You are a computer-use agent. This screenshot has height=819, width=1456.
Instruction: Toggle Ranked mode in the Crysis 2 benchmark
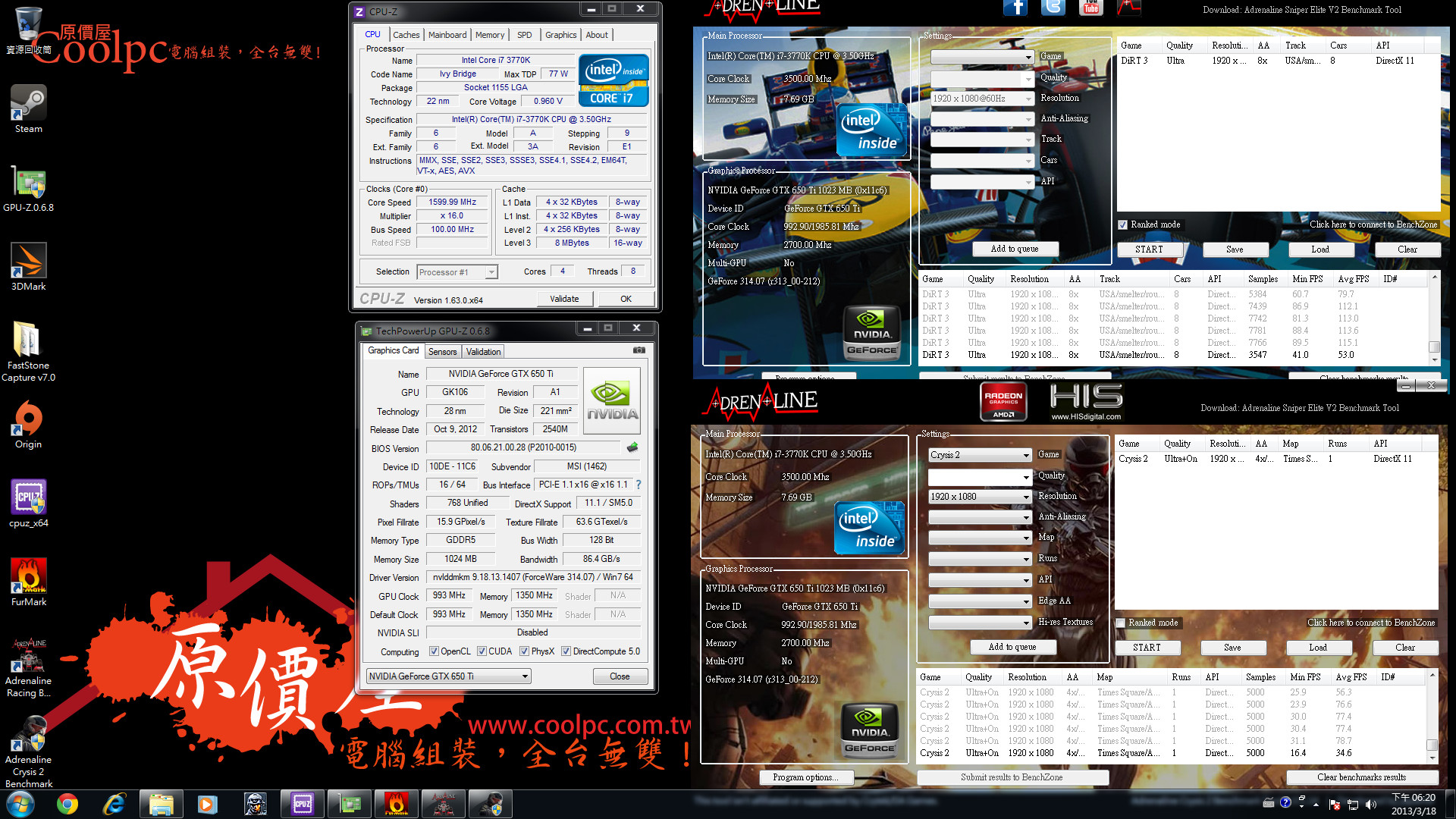pos(1120,623)
